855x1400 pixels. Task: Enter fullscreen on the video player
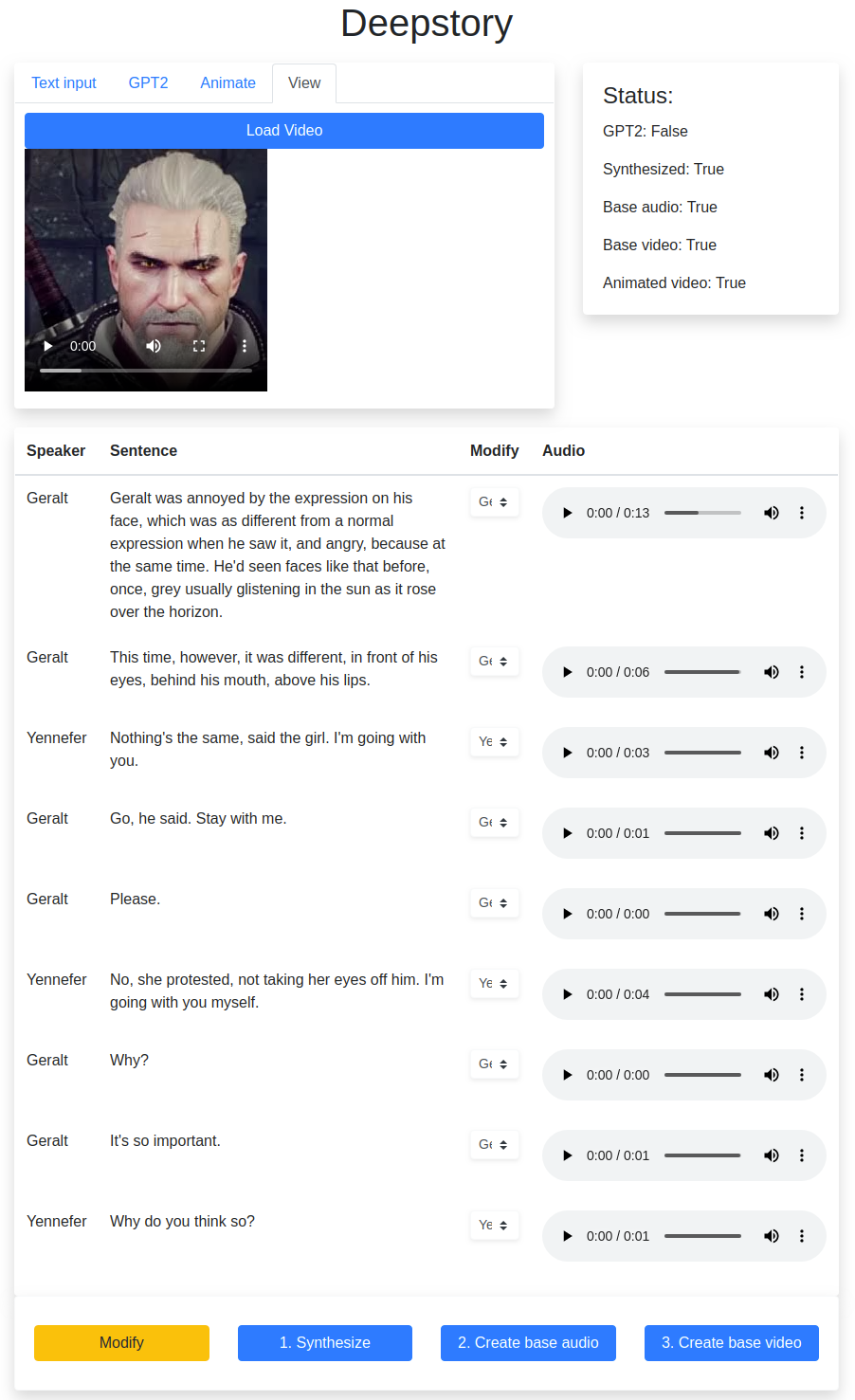(199, 346)
